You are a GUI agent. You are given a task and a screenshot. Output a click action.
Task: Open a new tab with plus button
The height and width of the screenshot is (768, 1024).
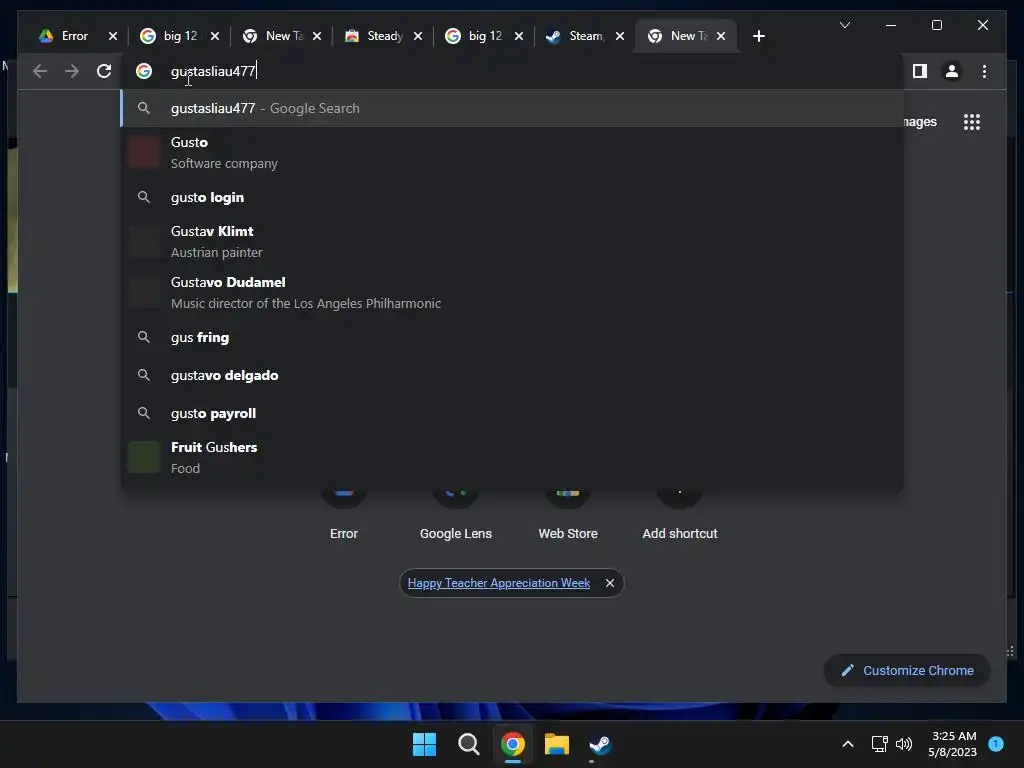click(758, 36)
